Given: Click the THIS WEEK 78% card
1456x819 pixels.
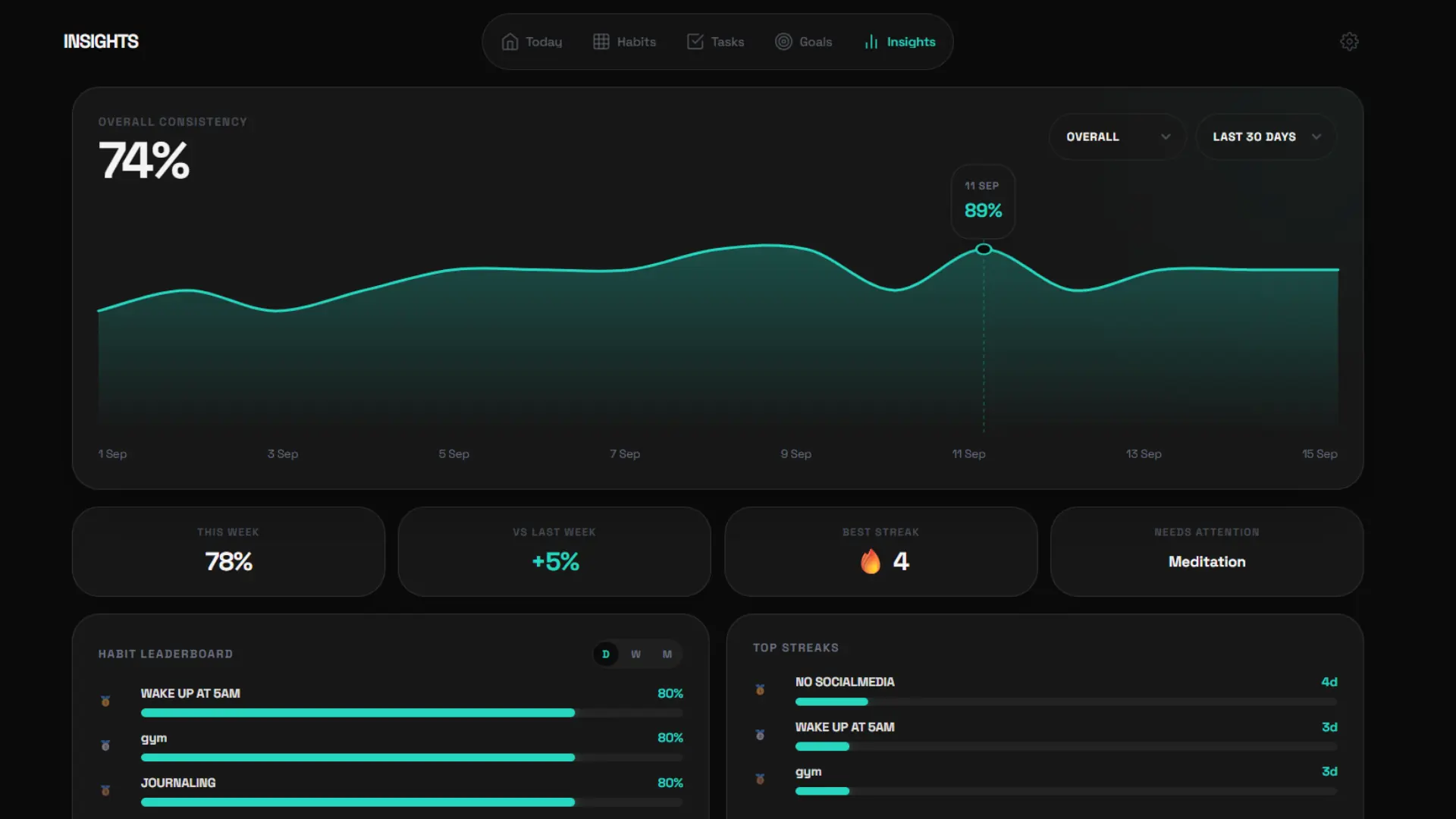Looking at the screenshot, I should click(228, 551).
